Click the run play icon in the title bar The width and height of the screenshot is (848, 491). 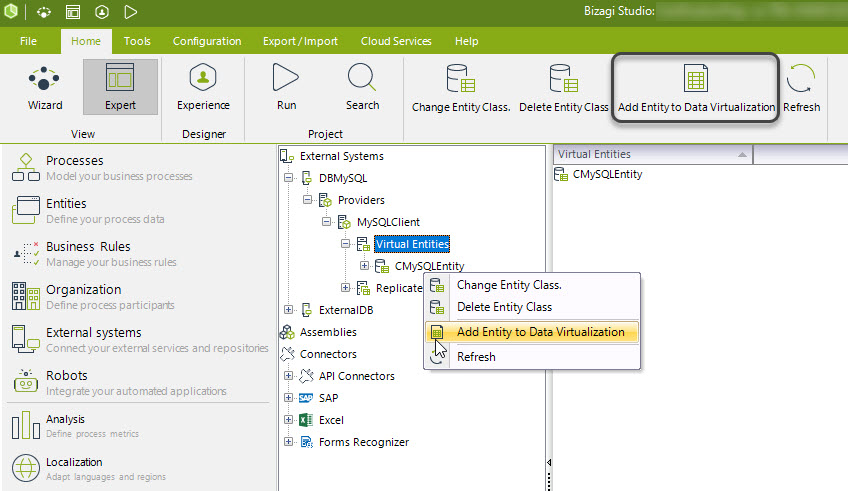[130, 12]
